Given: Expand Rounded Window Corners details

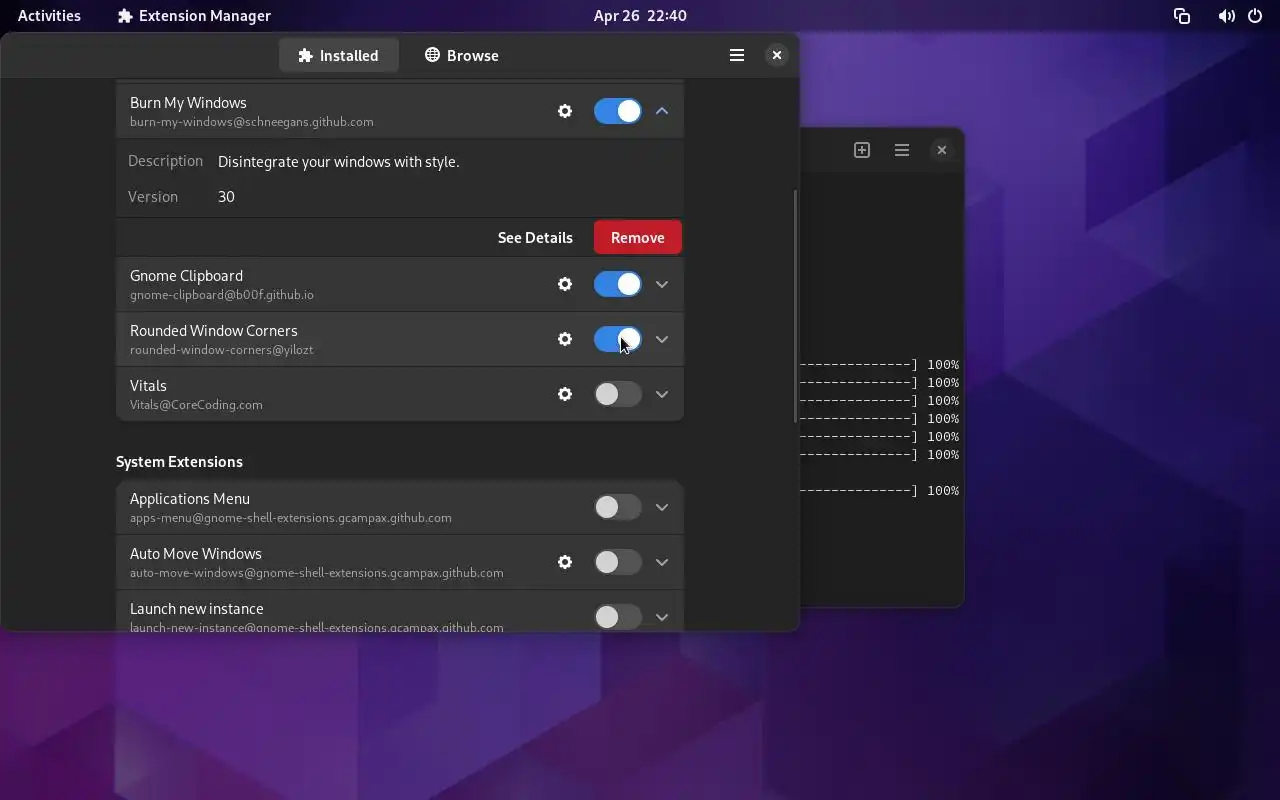Looking at the screenshot, I should (662, 339).
